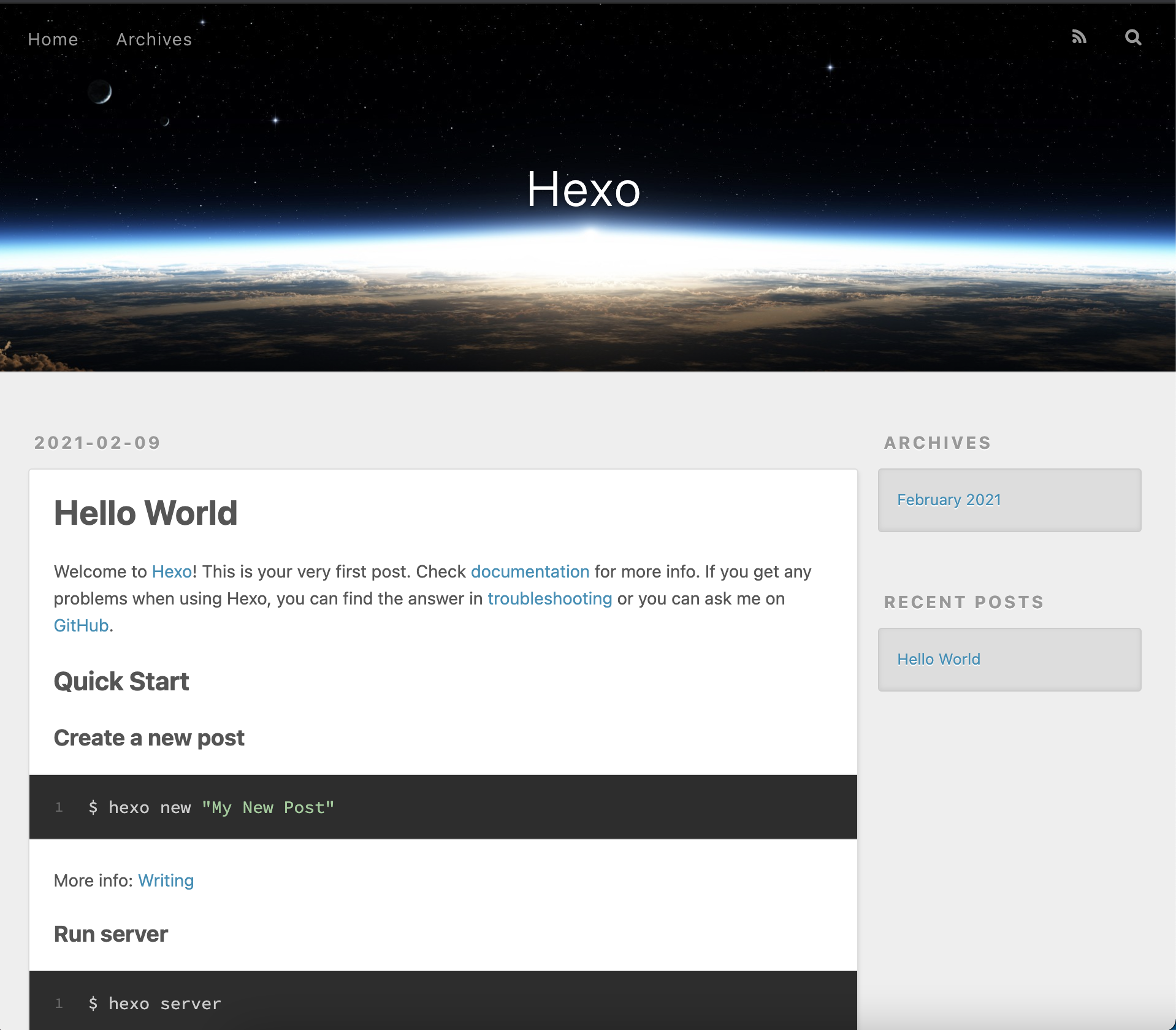Open the troubleshooting link
The height and width of the screenshot is (1030, 1176).
(x=550, y=598)
